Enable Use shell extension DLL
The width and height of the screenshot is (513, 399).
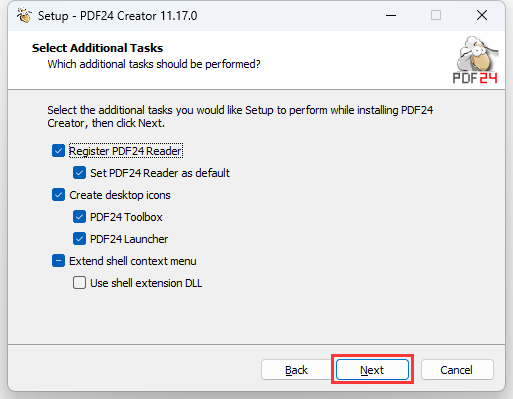[79, 283]
